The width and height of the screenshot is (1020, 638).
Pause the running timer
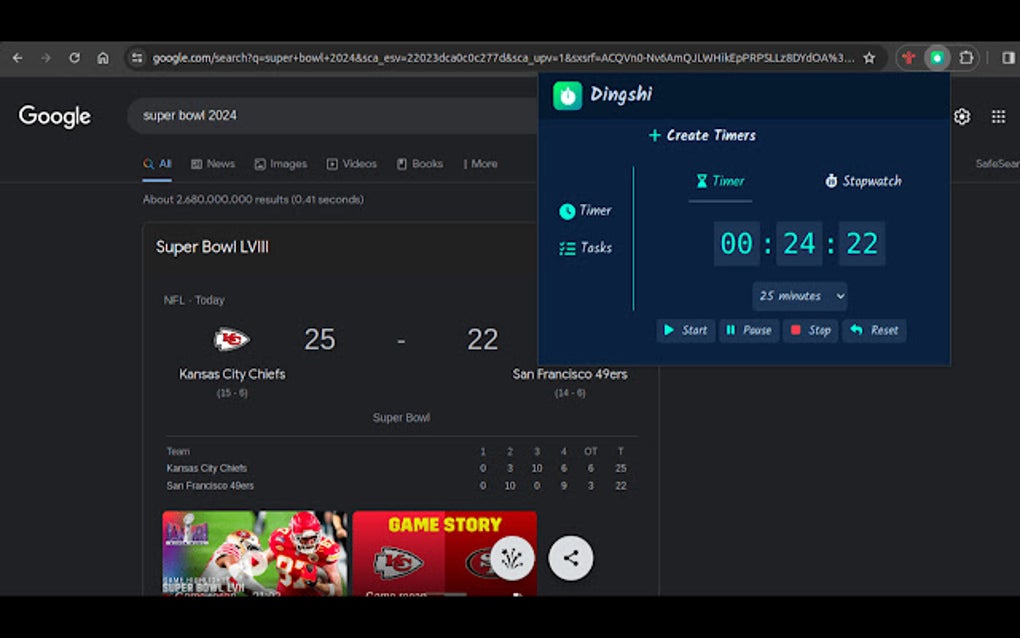coord(749,330)
